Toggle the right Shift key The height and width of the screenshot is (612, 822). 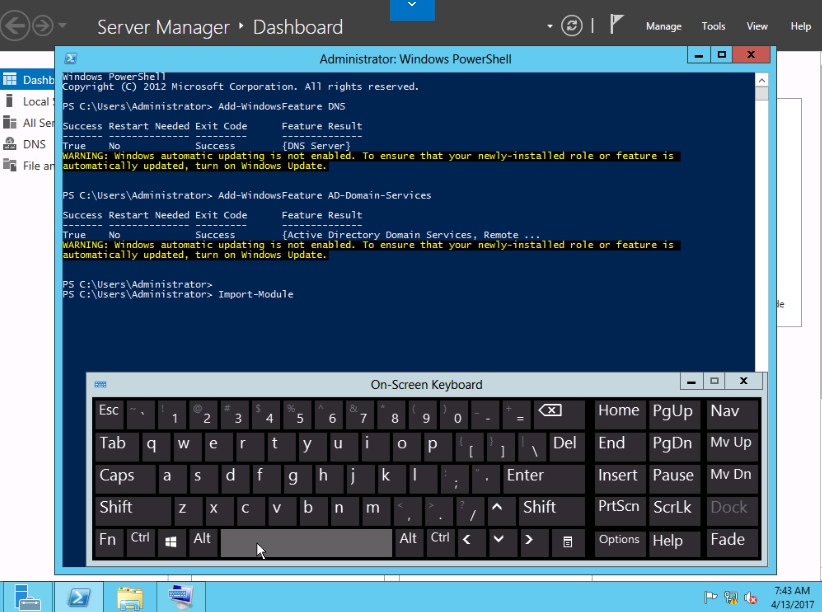click(551, 509)
